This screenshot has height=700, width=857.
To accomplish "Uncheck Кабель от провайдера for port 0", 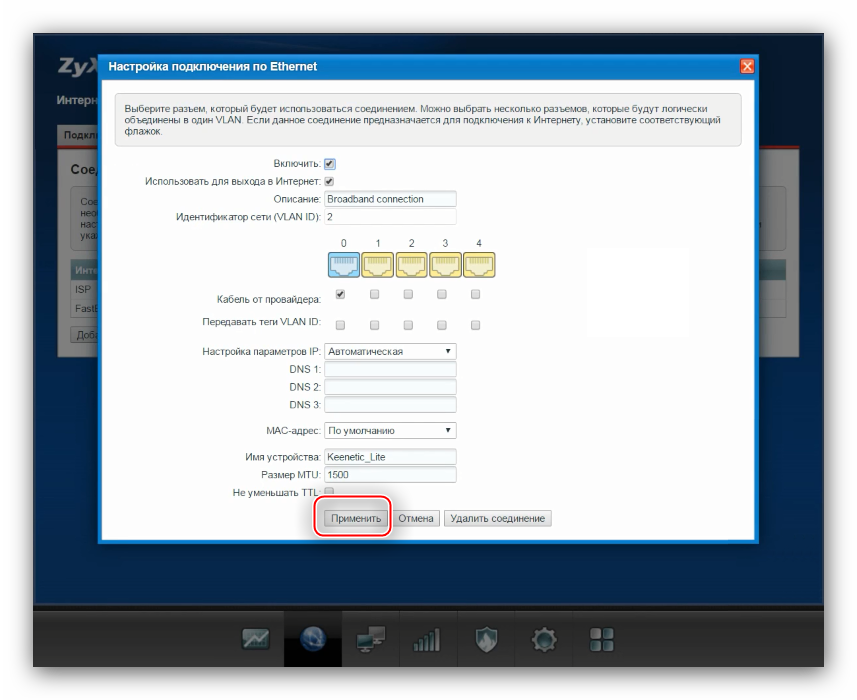I will (x=341, y=295).
